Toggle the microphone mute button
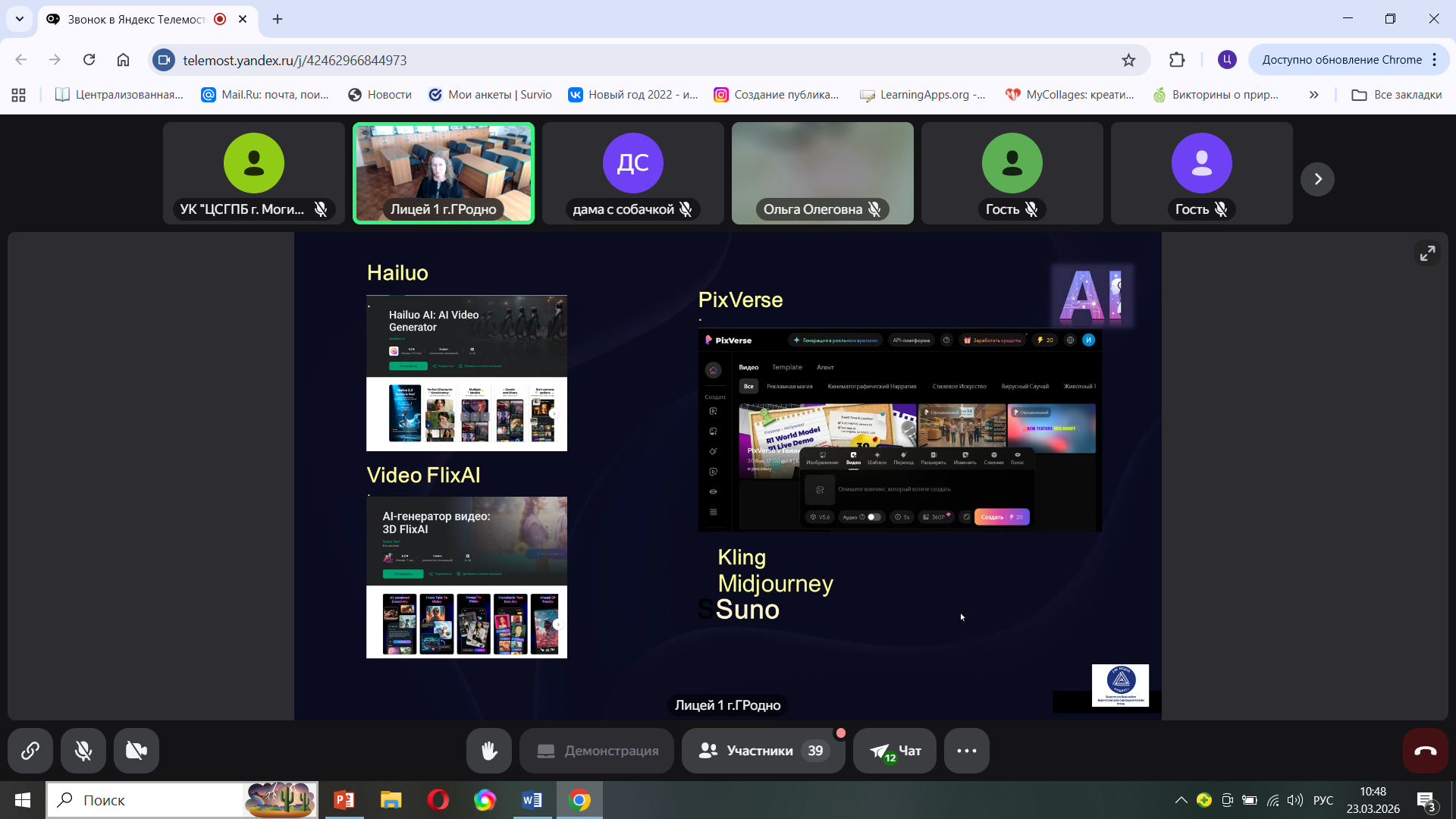The width and height of the screenshot is (1456, 819). [83, 751]
